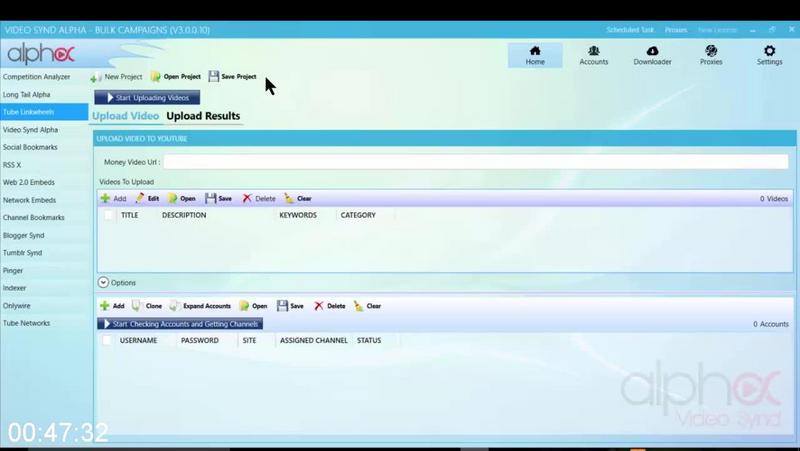Image resolution: width=800 pixels, height=451 pixels.
Task: Start Uploading Videos
Action: pos(147,97)
